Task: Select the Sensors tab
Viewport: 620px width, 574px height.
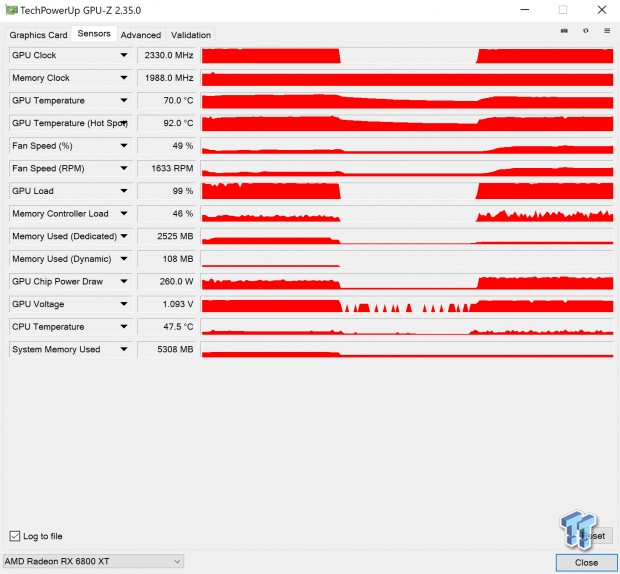Action: [x=94, y=34]
